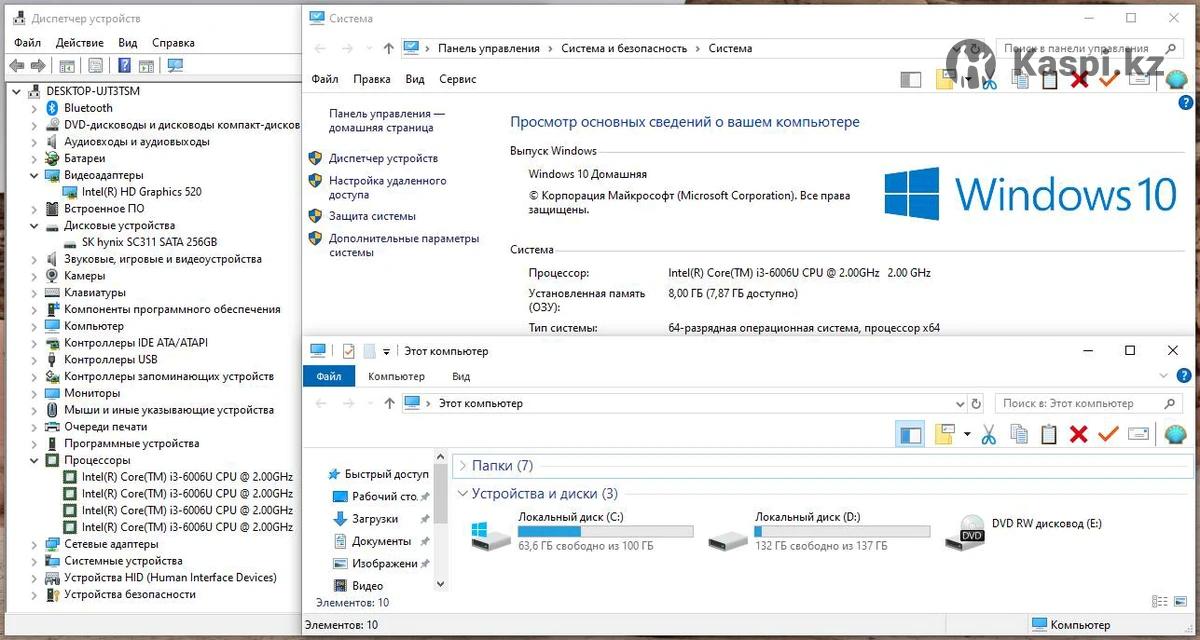Image resolution: width=1200 pixels, height=640 pixels.
Task: Select Загрузки in Quick Access pane
Action: pos(375,519)
